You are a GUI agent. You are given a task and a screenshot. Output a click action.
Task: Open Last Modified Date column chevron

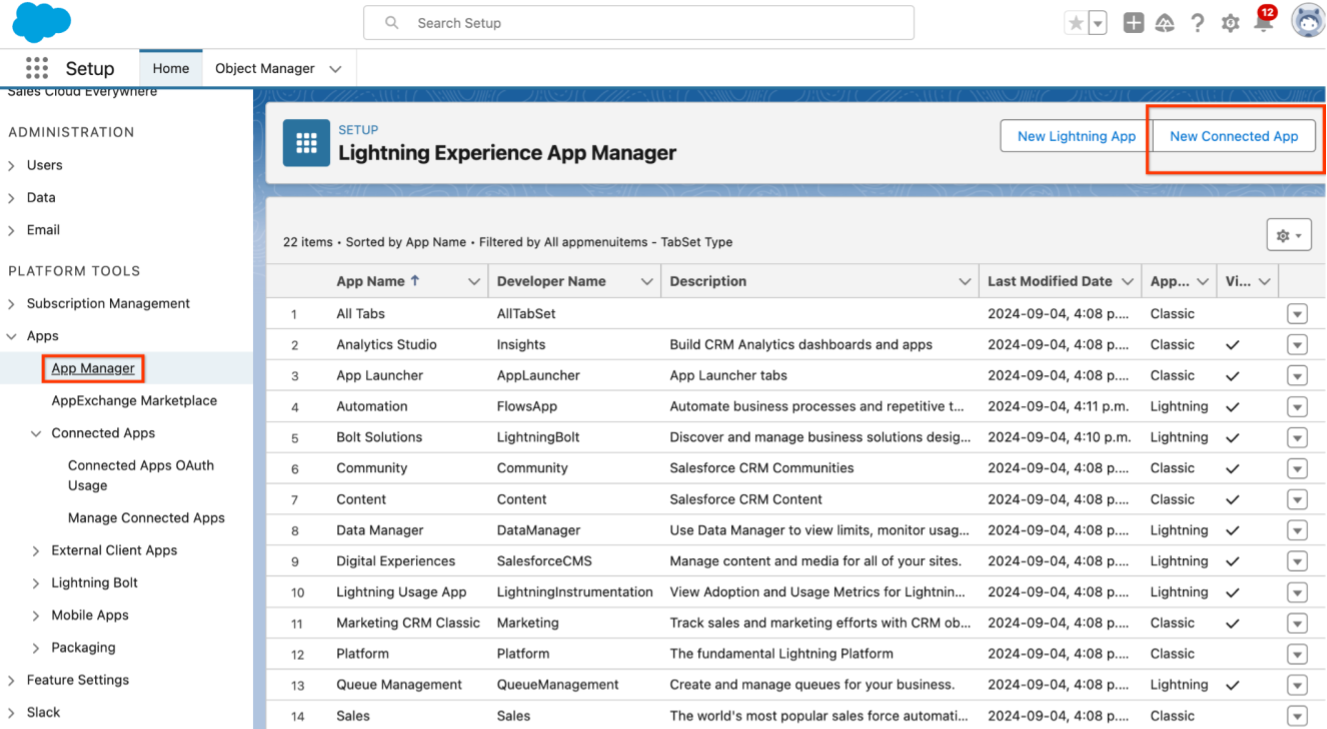pyautogui.click(x=1128, y=282)
